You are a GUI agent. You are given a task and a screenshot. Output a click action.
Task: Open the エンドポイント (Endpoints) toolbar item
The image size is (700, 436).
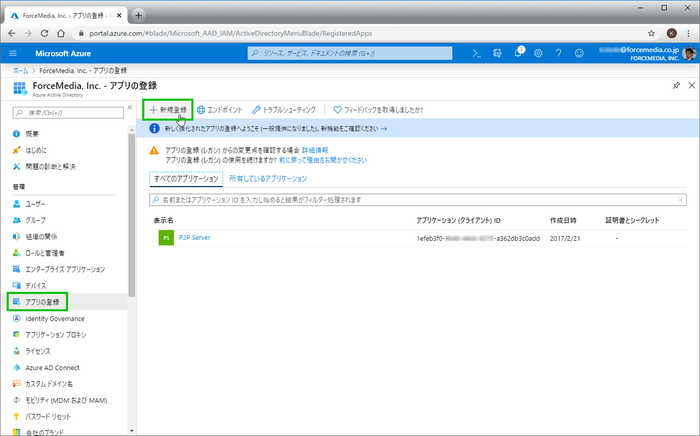pos(220,110)
